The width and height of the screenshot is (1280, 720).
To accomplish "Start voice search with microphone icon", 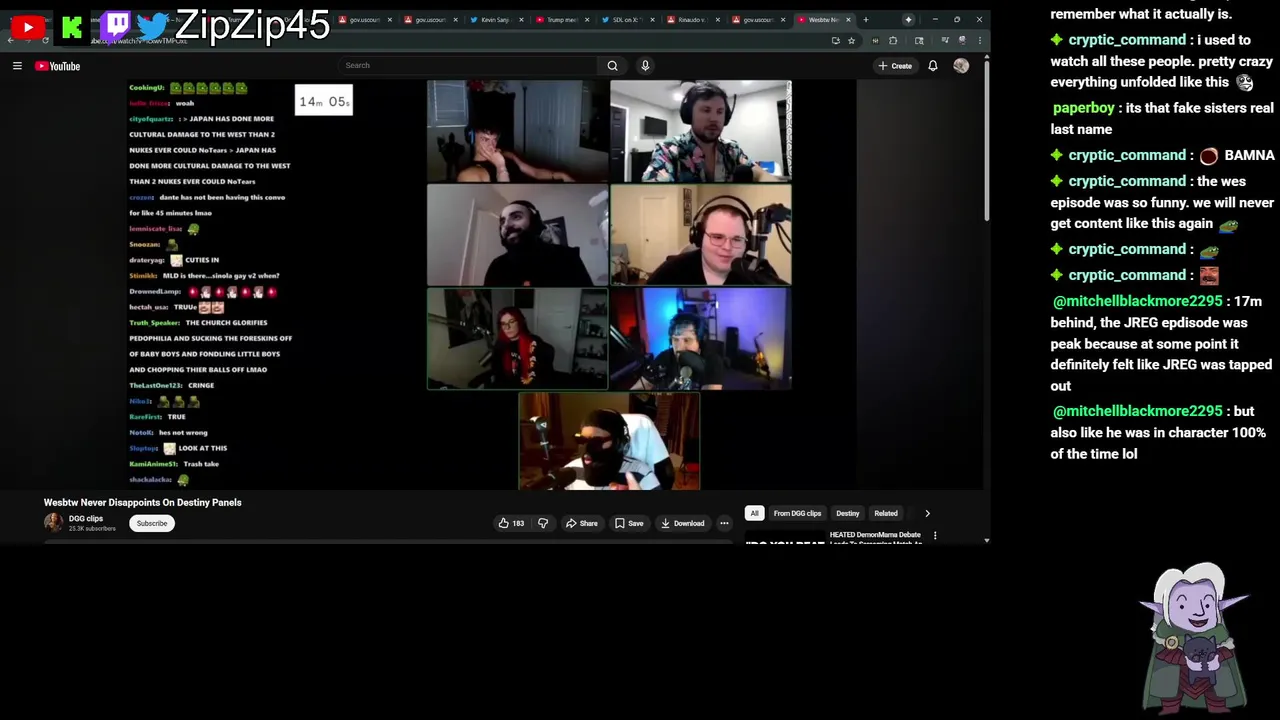I will pos(645,65).
